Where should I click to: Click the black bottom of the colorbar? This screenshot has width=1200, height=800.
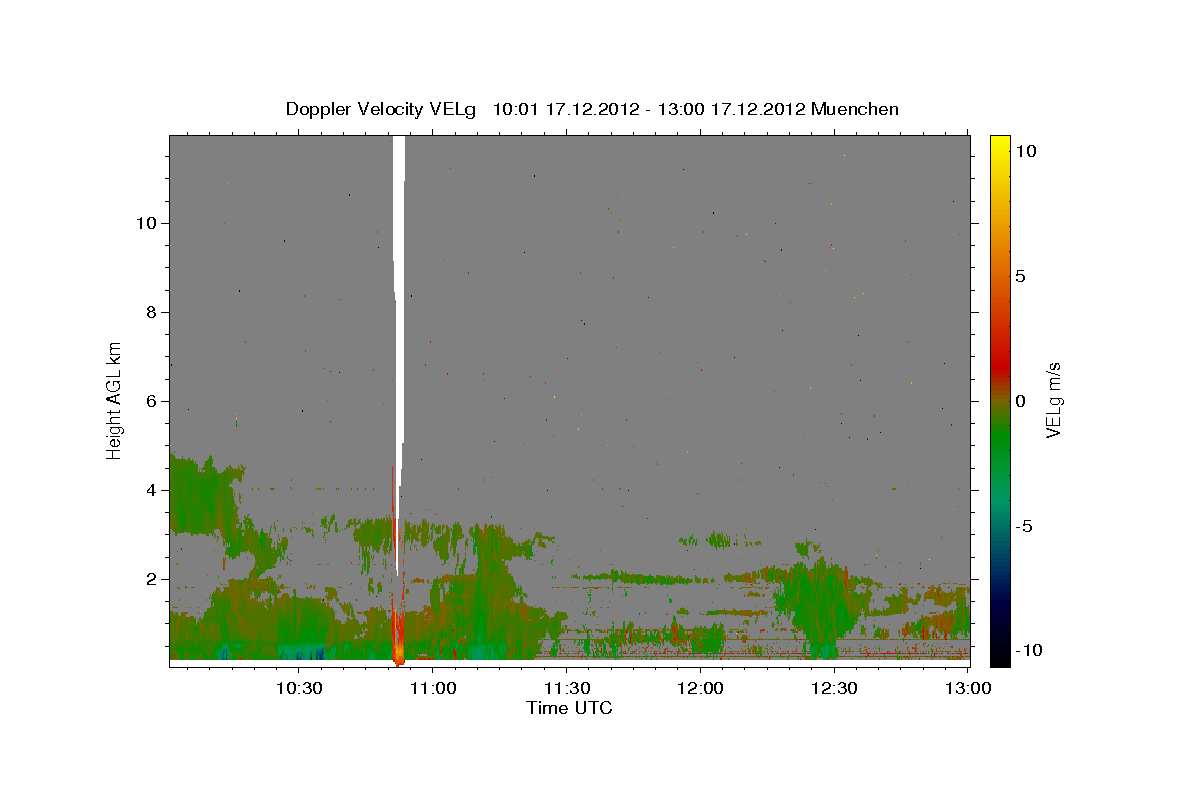[x=1000, y=655]
